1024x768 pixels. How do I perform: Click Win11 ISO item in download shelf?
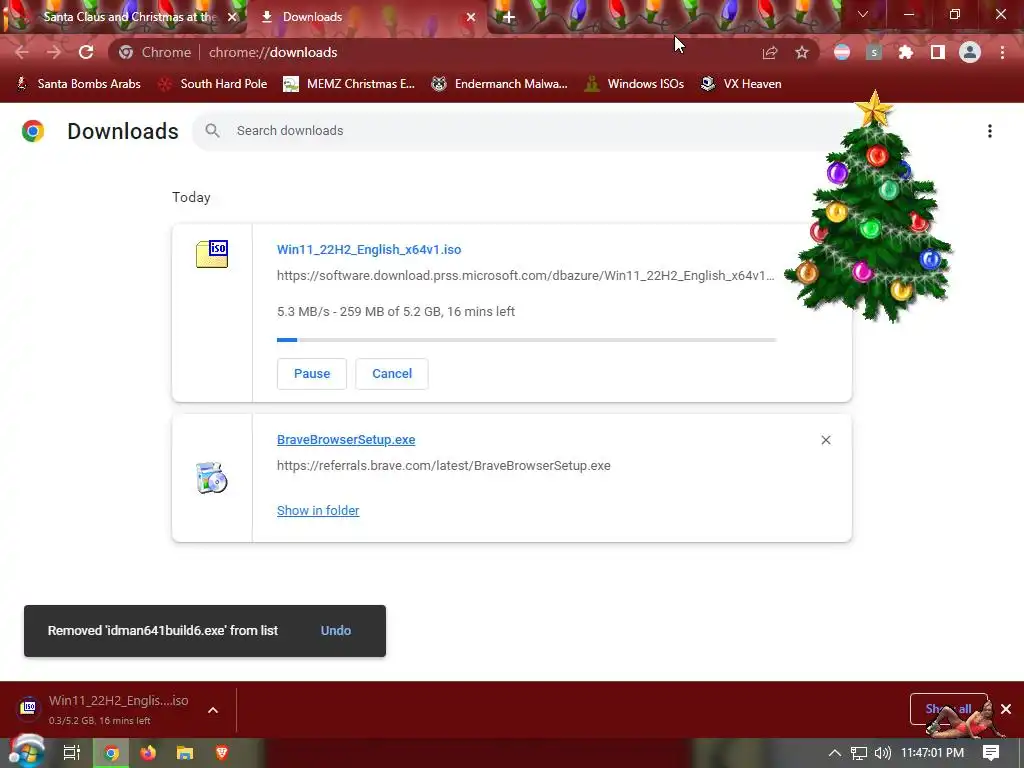point(104,709)
